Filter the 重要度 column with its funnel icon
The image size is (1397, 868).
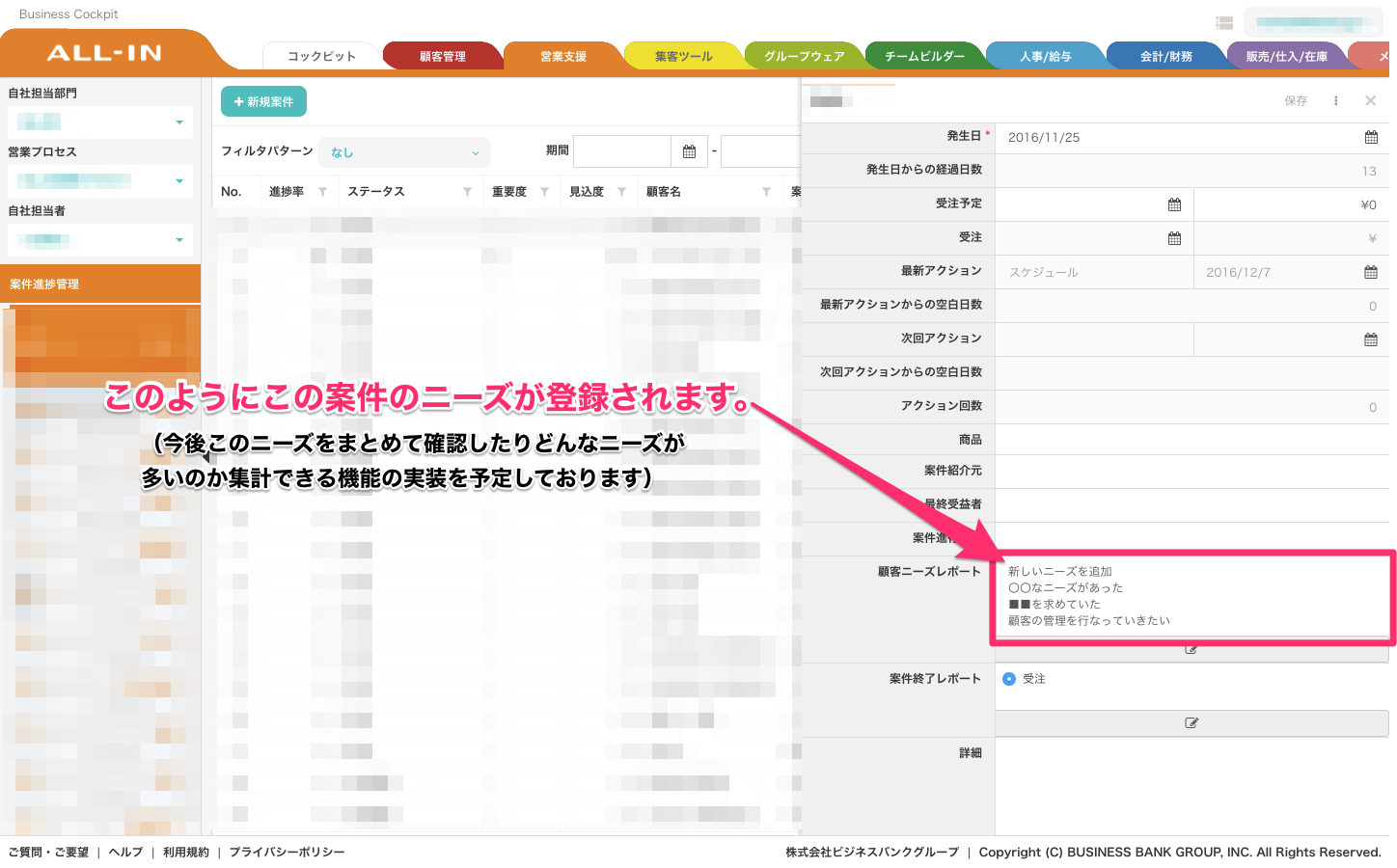(x=544, y=192)
